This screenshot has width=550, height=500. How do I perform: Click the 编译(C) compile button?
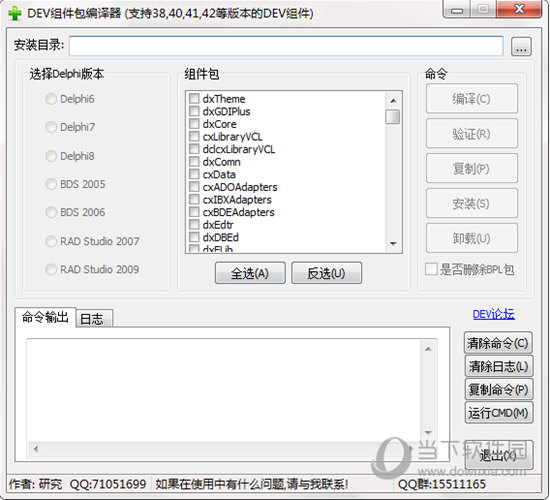[471, 99]
